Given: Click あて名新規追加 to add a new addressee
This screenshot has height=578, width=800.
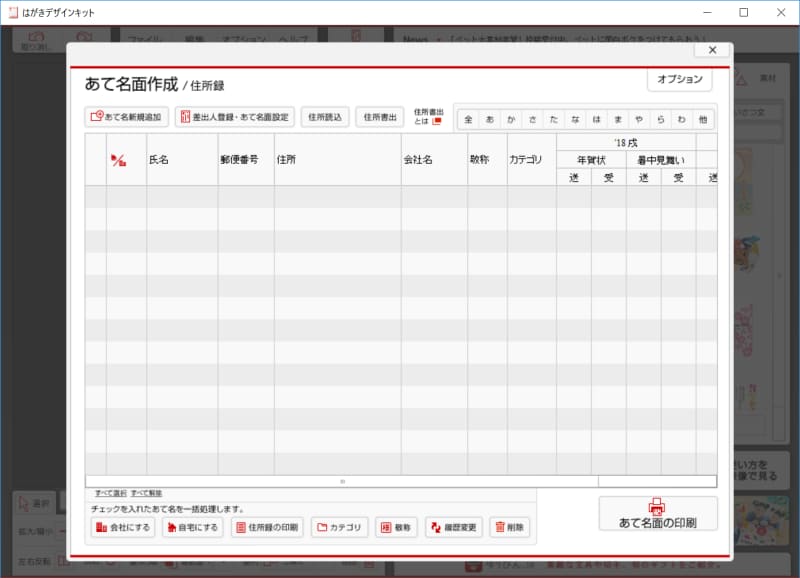Looking at the screenshot, I should 126,117.
